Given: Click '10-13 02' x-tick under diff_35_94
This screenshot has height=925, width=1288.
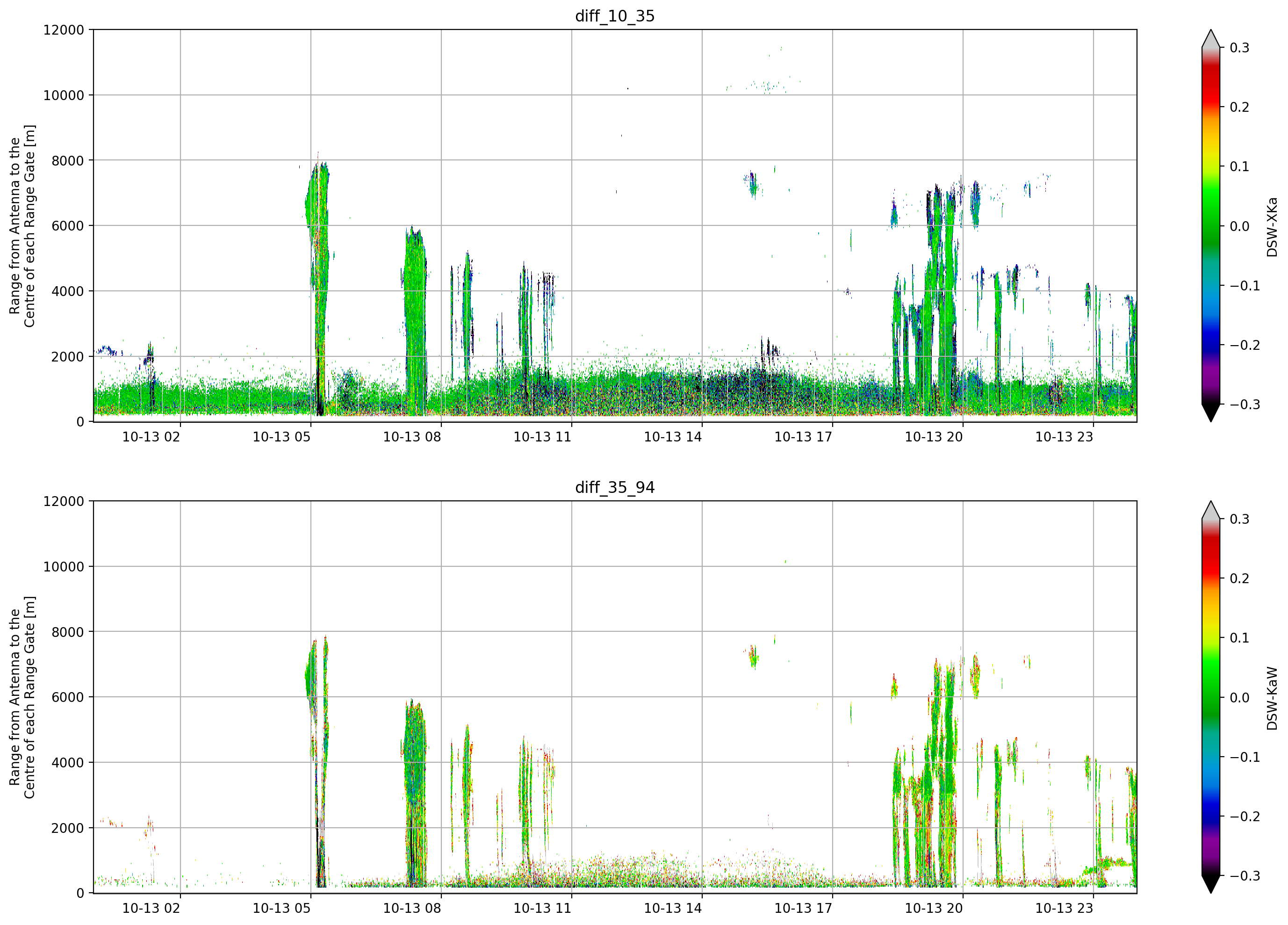Looking at the screenshot, I should 151,909.
